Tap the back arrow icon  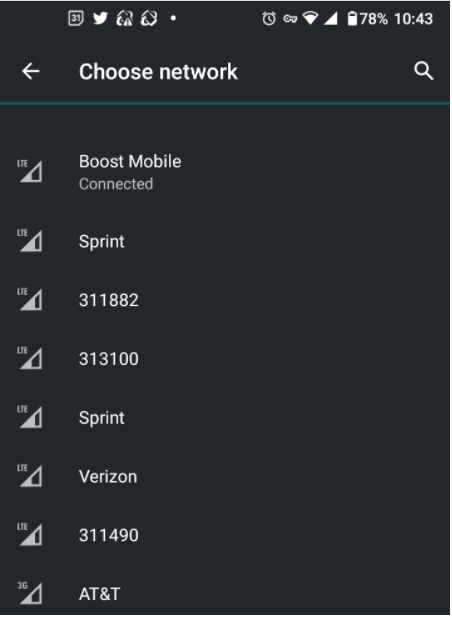click(31, 71)
